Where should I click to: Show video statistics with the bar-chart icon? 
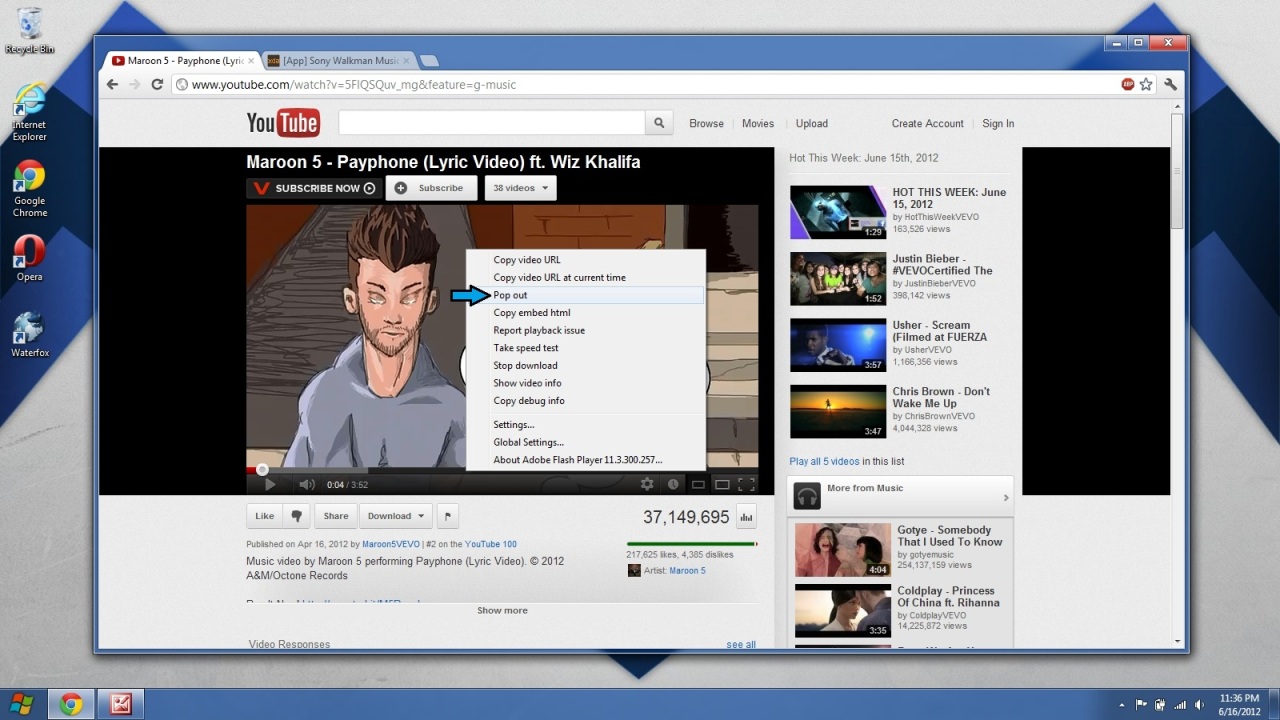(746, 517)
